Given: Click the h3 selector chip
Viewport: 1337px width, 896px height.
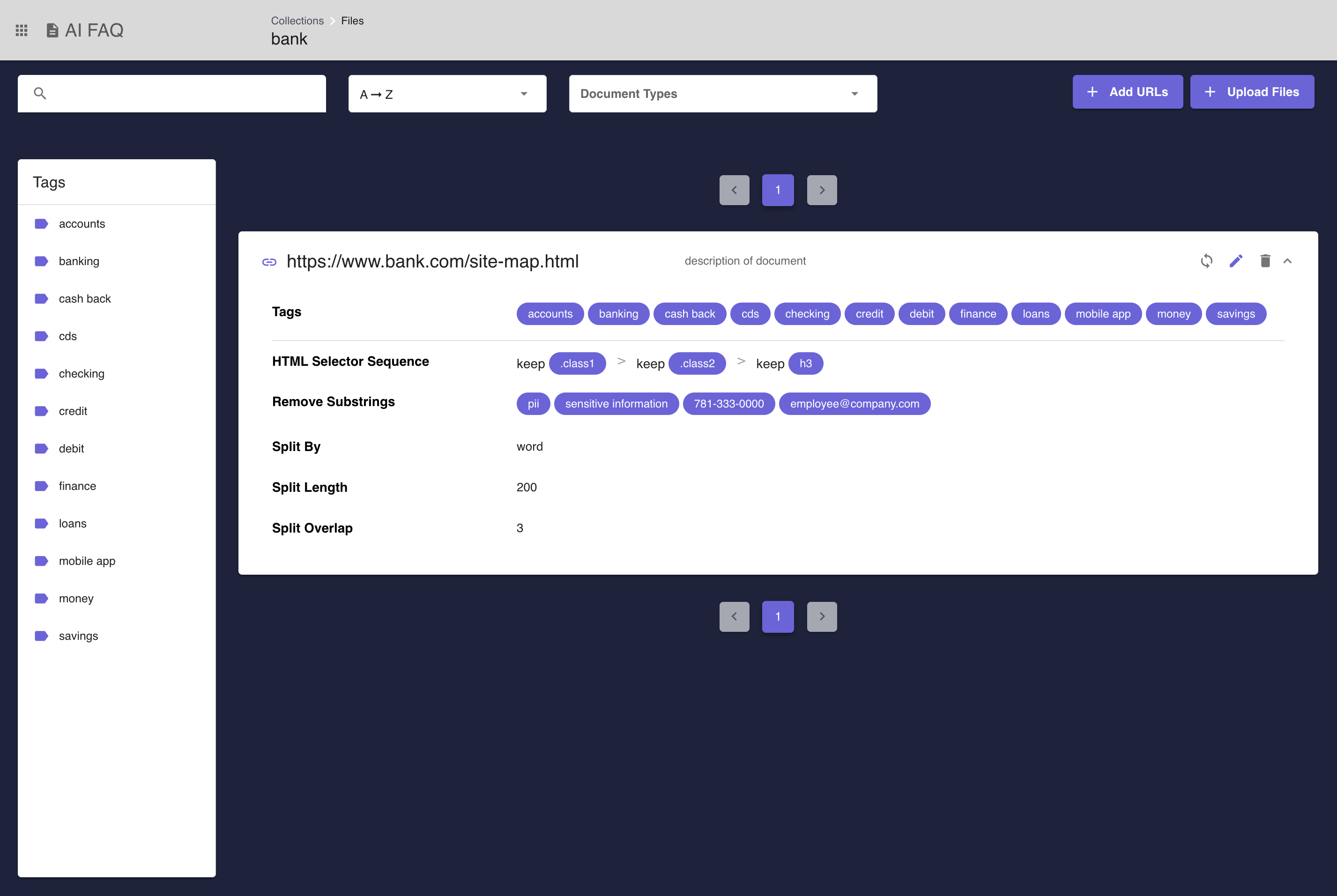Looking at the screenshot, I should point(806,363).
